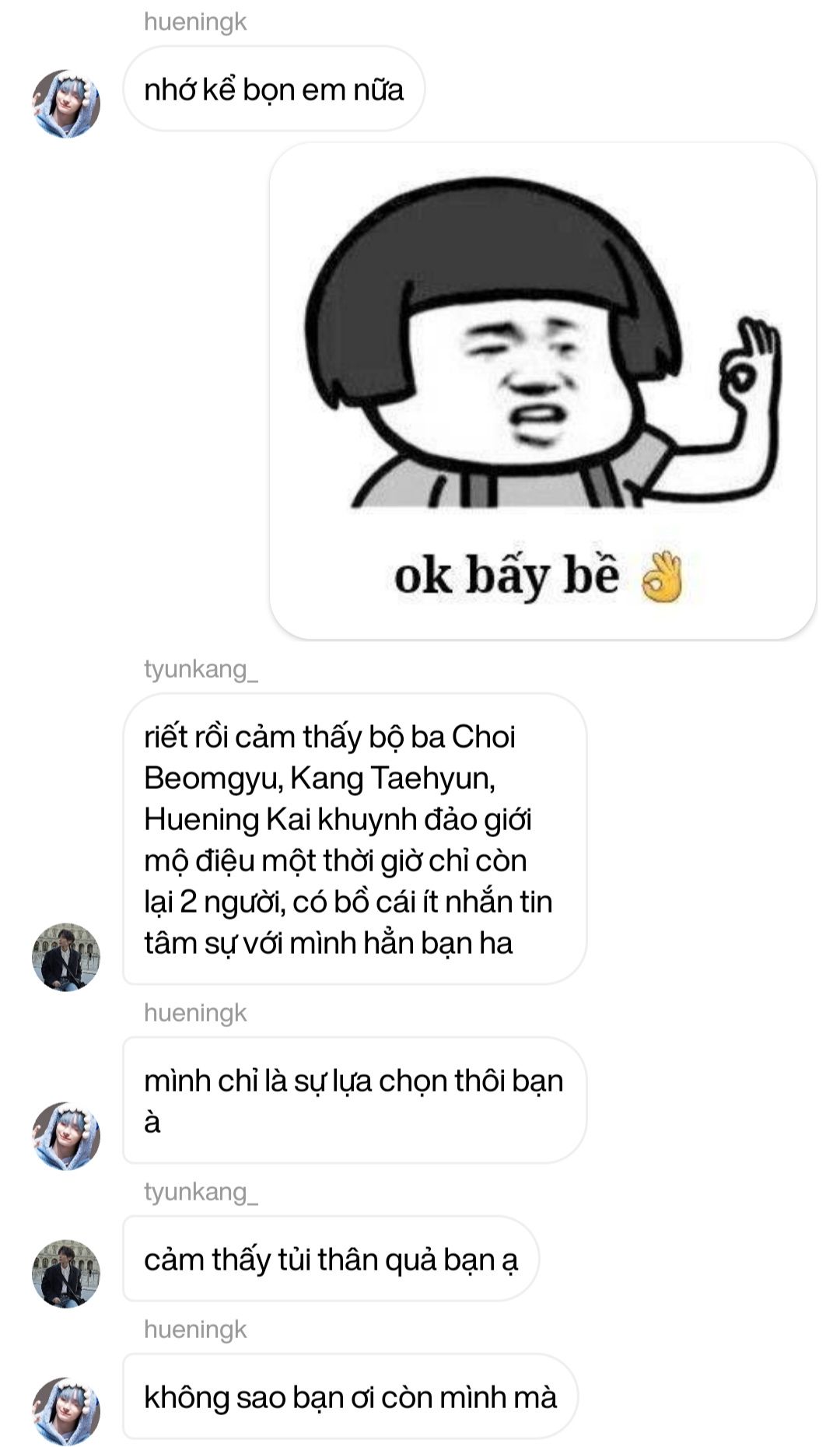Select the message 'cảm thấy tủi thân quả bạn ạ'
Screen dimensions: 840x1447
(331, 1259)
